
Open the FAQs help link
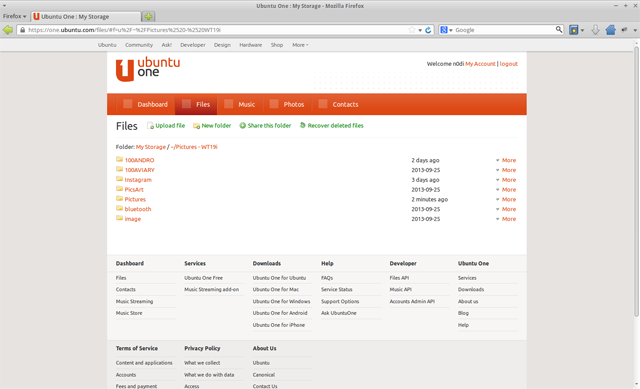point(327,278)
